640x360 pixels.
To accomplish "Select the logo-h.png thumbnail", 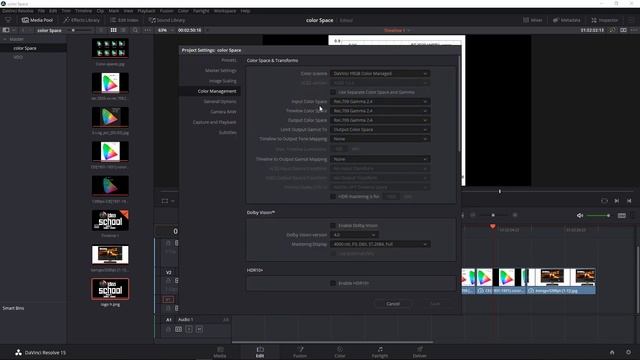I will coord(110,289).
